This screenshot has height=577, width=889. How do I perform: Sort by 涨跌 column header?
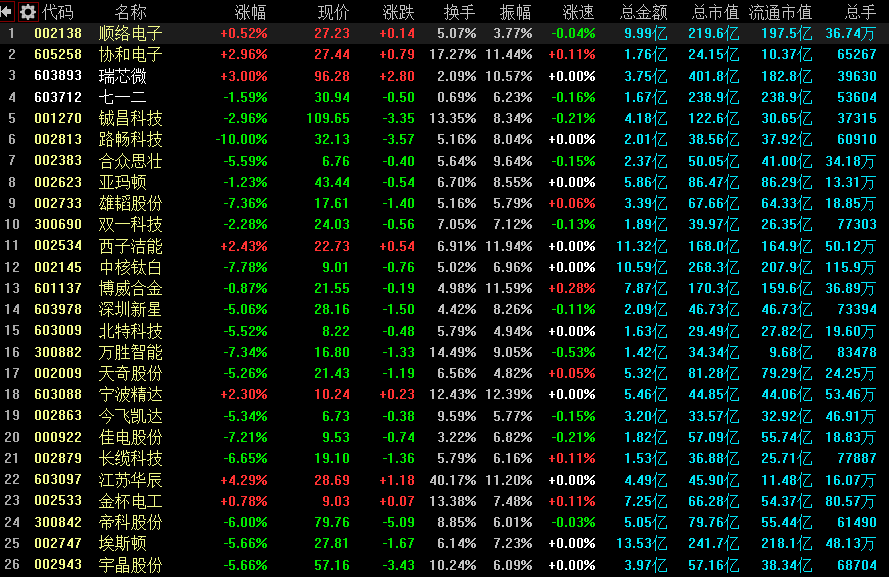pyautogui.click(x=399, y=12)
